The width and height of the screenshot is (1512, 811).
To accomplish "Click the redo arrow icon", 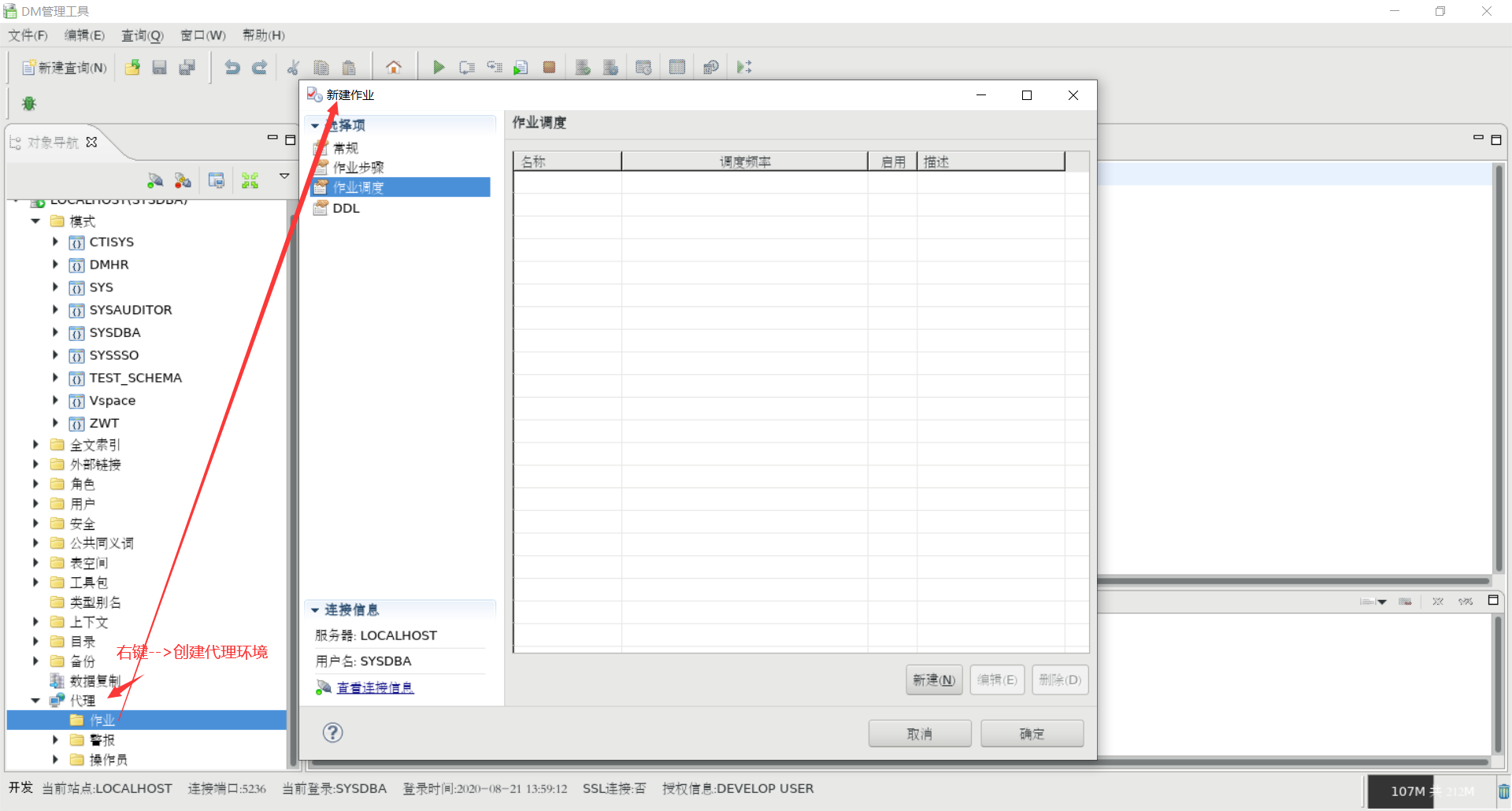I will (x=259, y=68).
